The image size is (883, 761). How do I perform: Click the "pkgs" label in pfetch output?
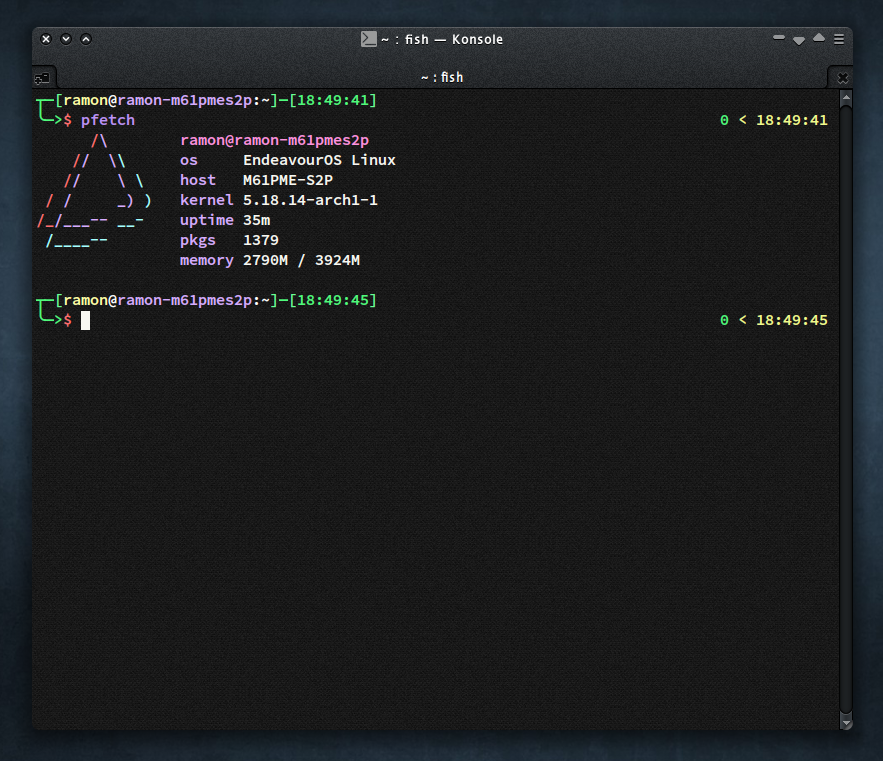point(198,241)
